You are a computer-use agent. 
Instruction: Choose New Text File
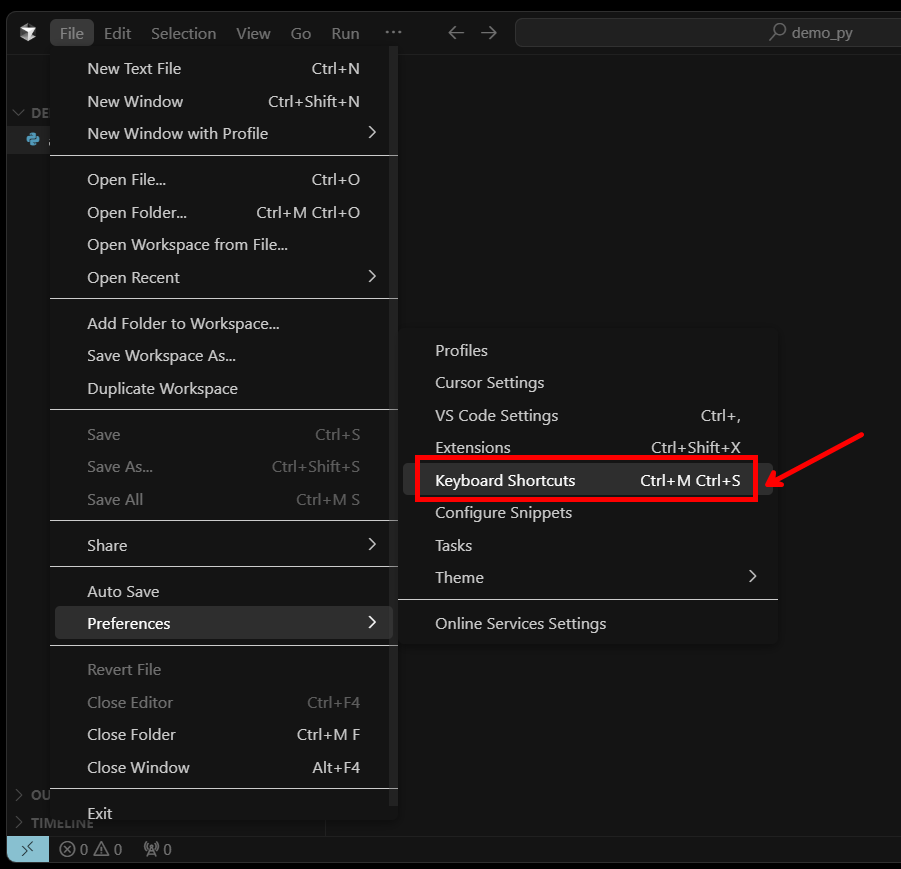224,69
